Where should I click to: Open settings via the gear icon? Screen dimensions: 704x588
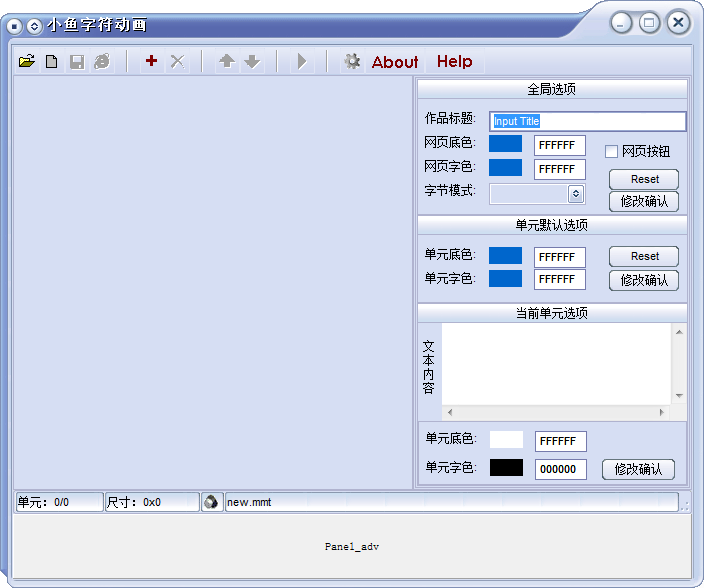(x=352, y=62)
